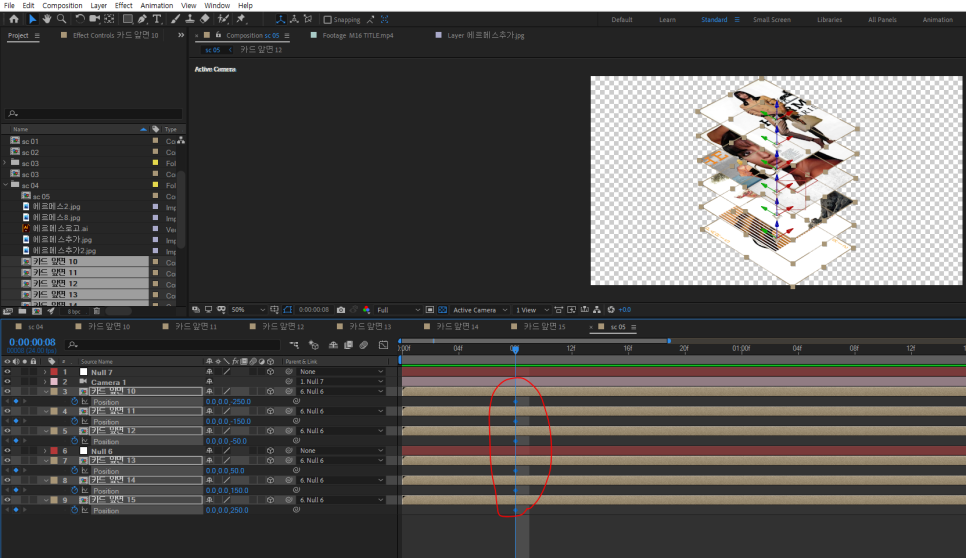The width and height of the screenshot is (966, 558).
Task: Click the World Axis Mode icon
Action: (x=294, y=19)
